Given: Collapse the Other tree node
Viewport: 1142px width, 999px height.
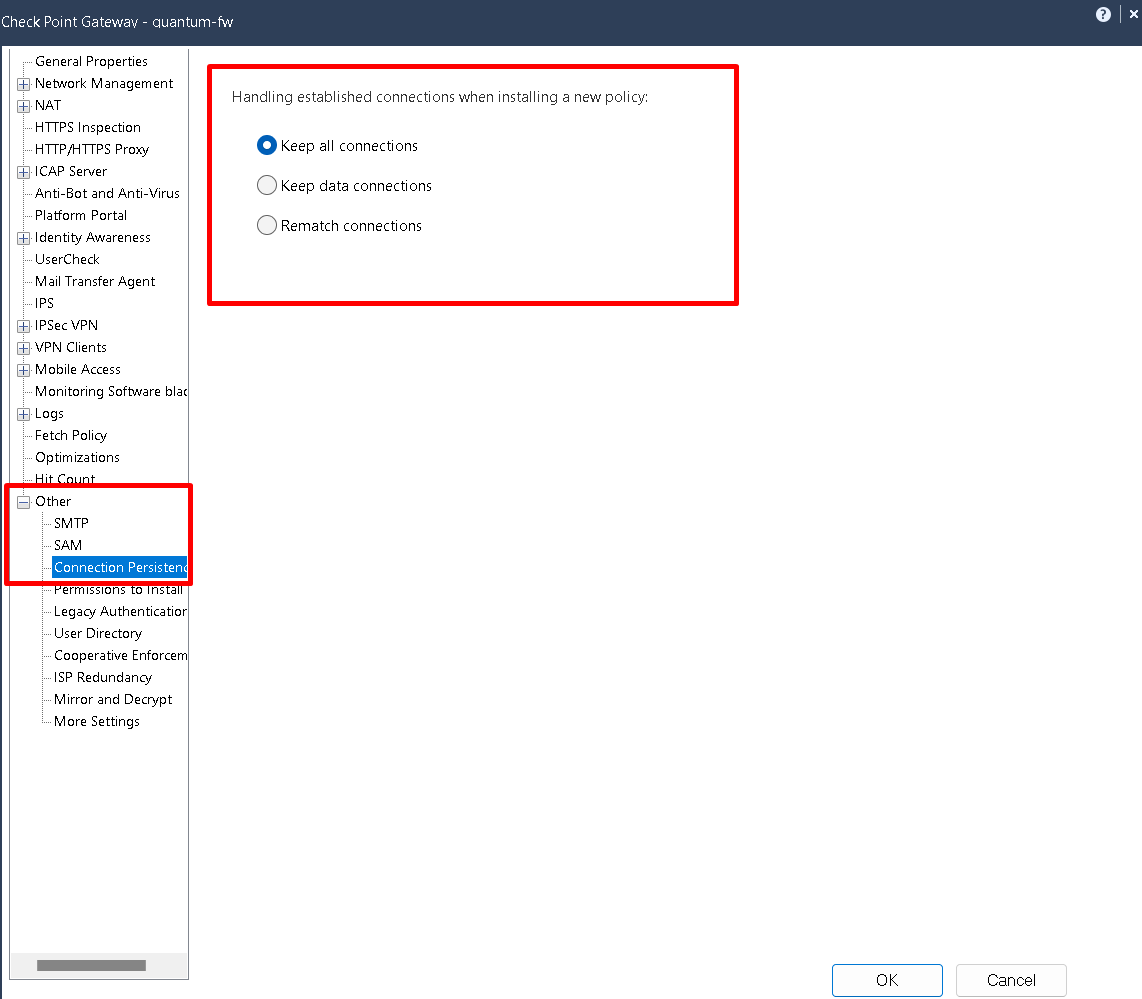Looking at the screenshot, I should (x=23, y=502).
